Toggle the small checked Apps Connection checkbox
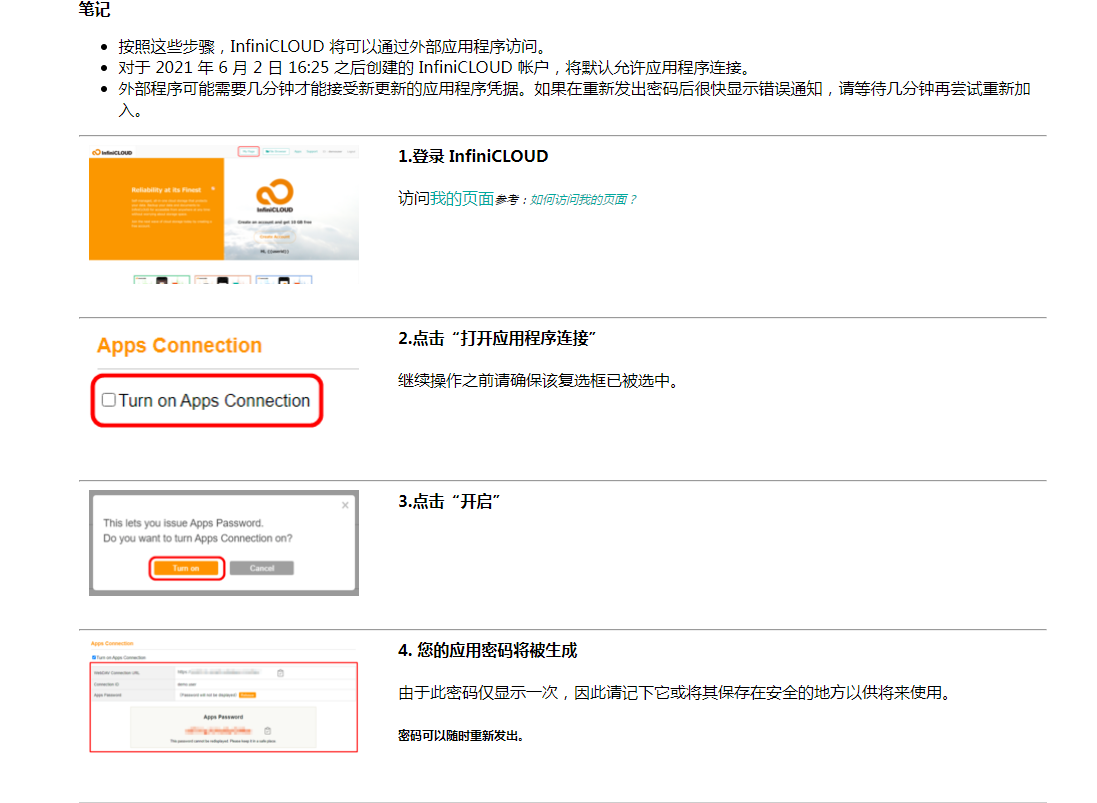The width and height of the screenshot is (1097, 803). coord(93,657)
